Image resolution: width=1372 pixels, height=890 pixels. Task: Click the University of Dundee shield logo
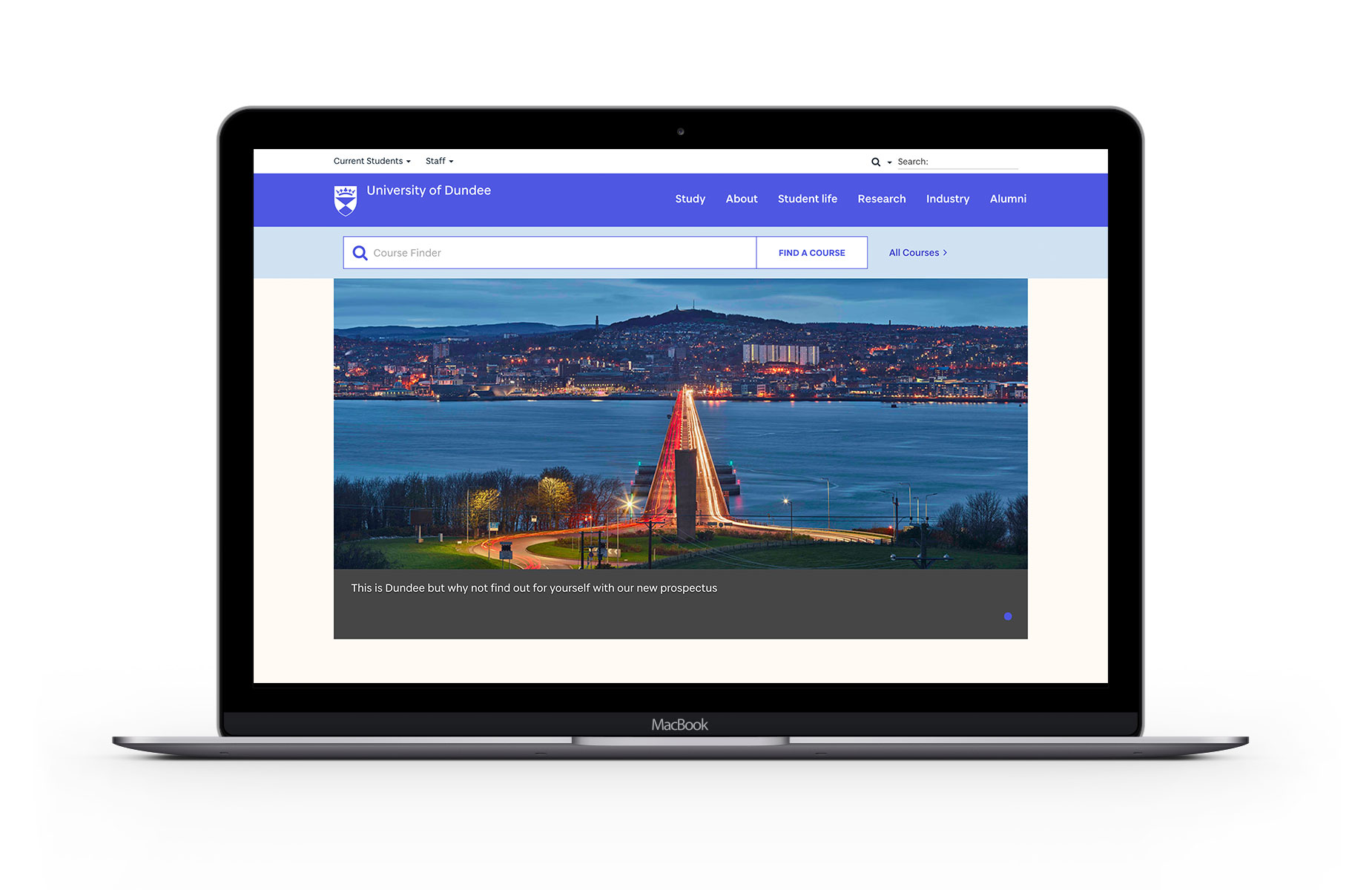pyautogui.click(x=346, y=200)
